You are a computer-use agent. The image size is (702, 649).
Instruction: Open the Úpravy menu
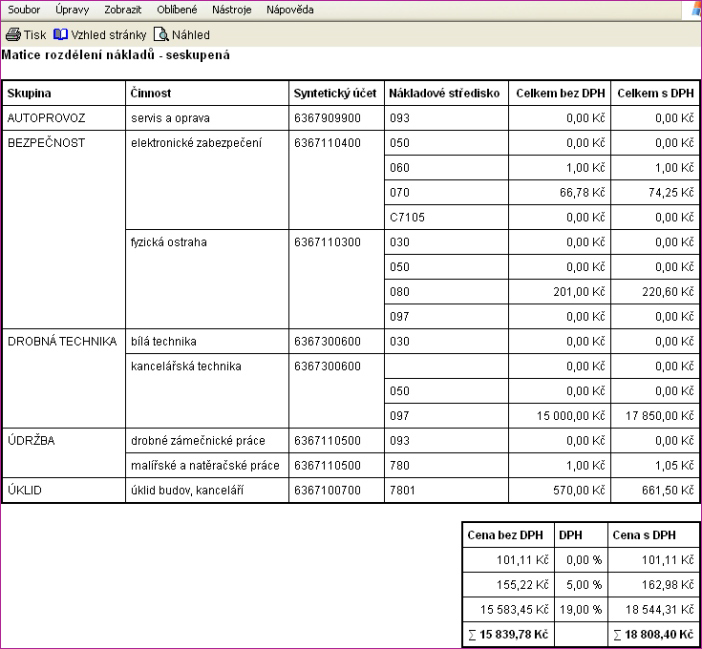coord(72,9)
